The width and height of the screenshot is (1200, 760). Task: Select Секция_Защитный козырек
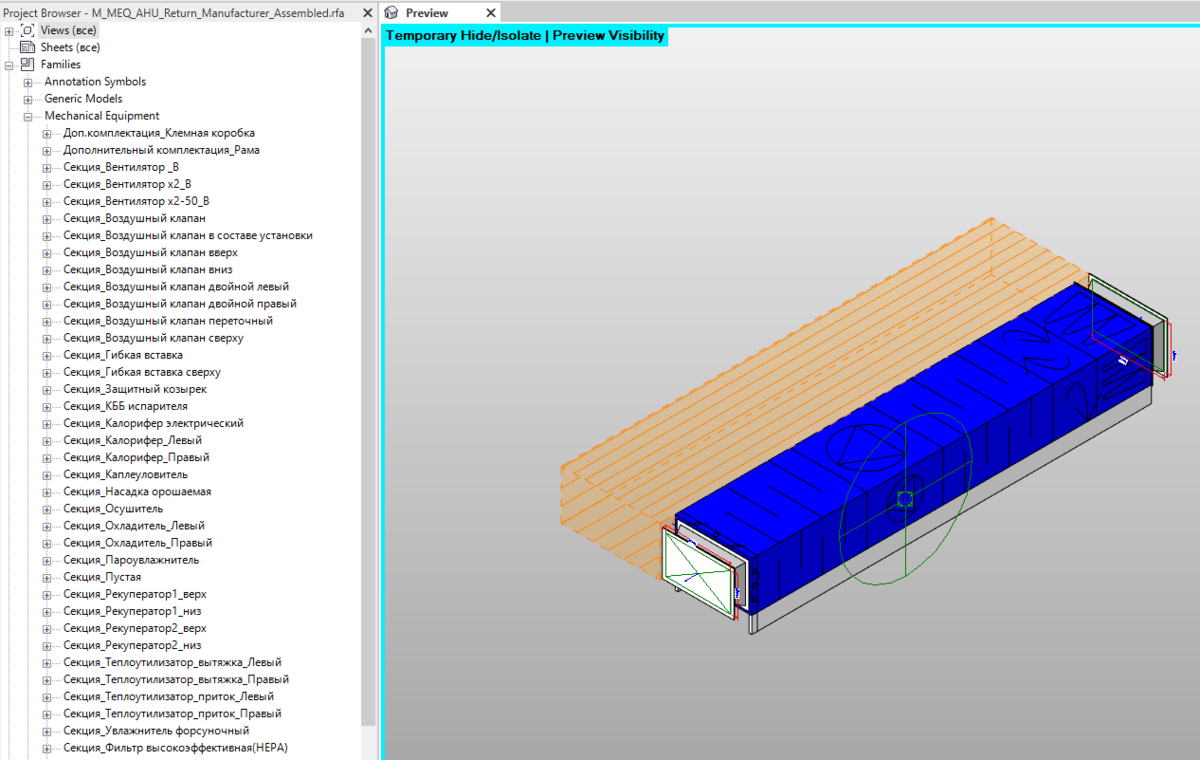coord(135,389)
